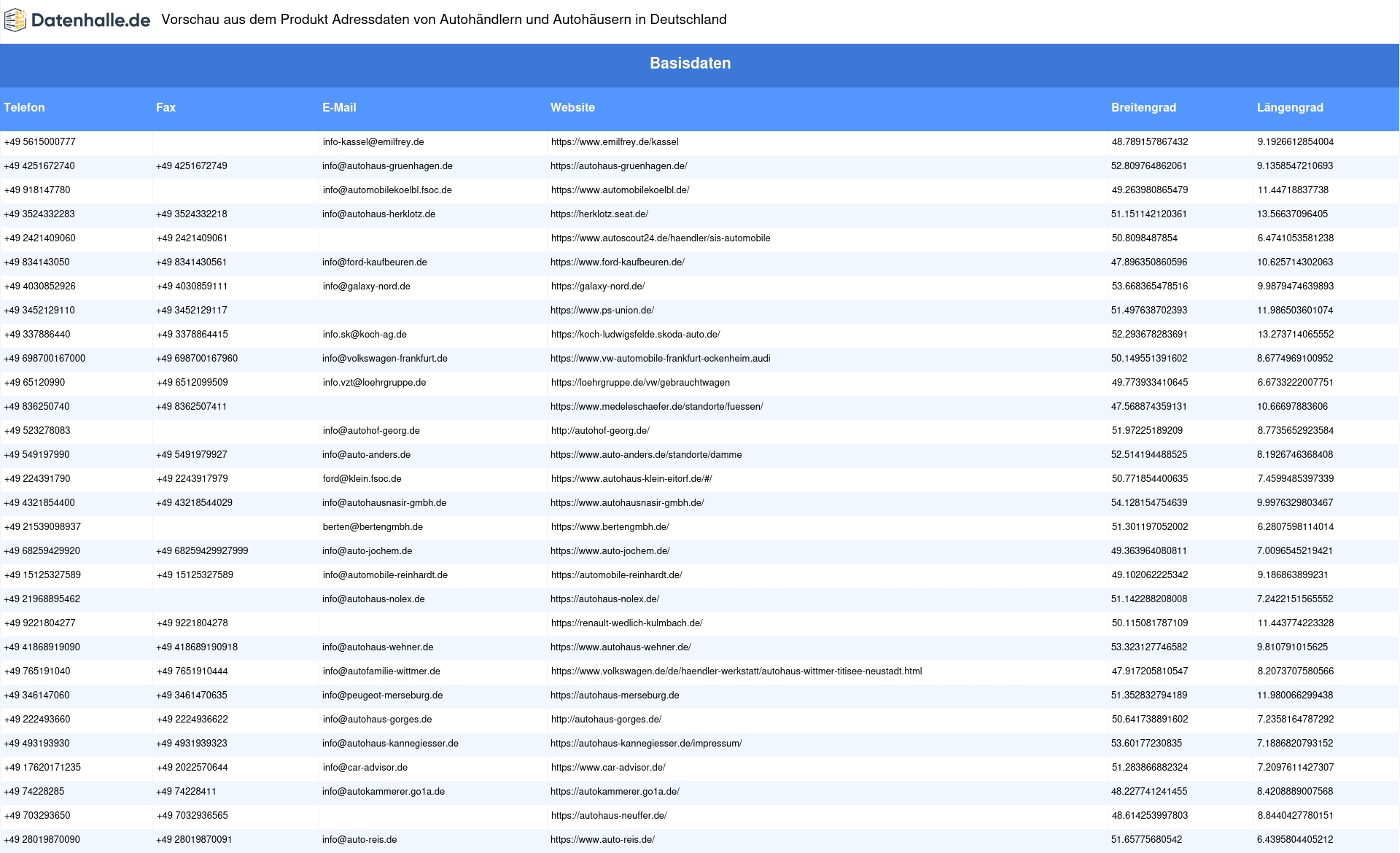The image size is (1400, 853).
Task: Click the autohaus-kannegiesser.de impressum URL
Action: (x=646, y=744)
